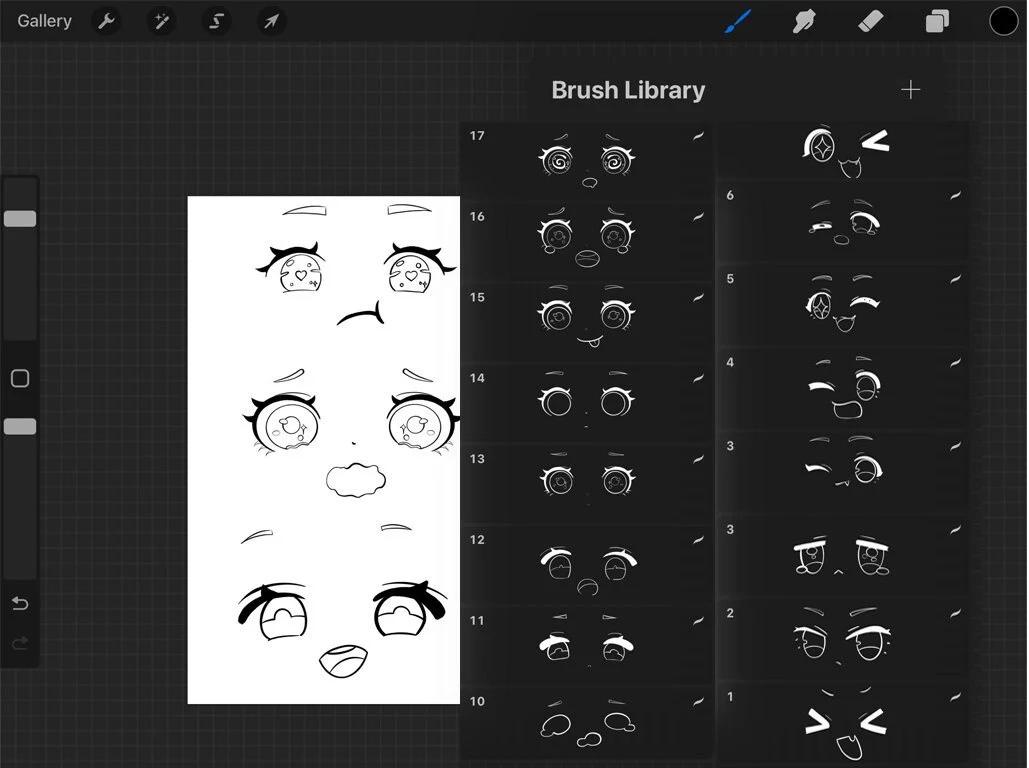Adjust the brush opacity slider handle
Screen dimensions: 1029x768
click(x=20, y=427)
